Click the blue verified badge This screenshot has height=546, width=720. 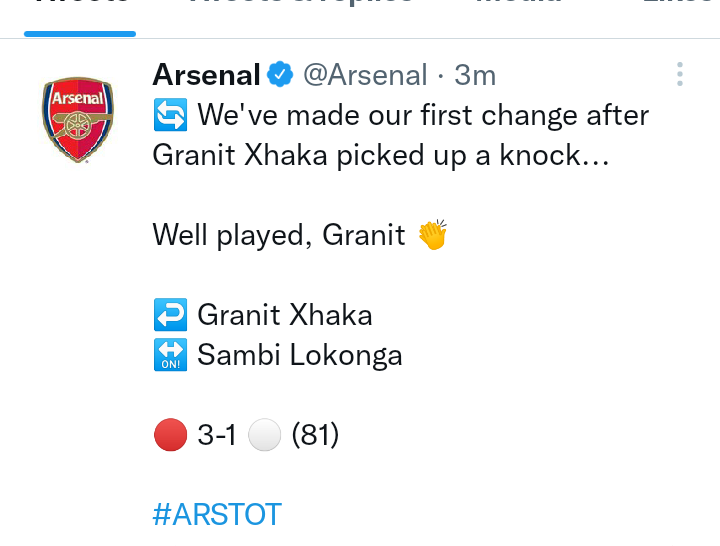[280, 74]
